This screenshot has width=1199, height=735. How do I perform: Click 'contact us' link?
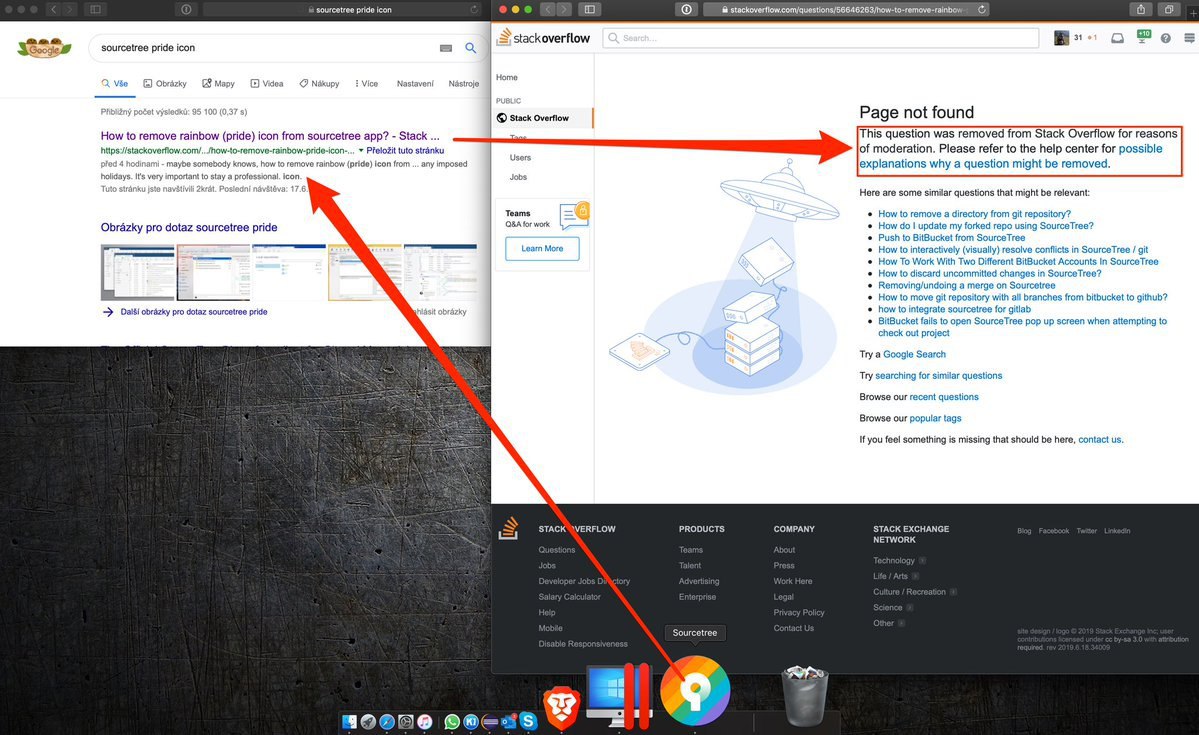pyautogui.click(x=1100, y=440)
